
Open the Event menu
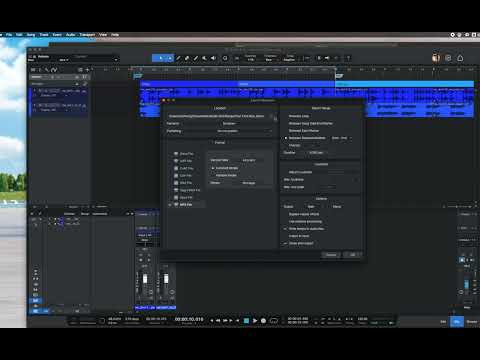tap(57, 35)
